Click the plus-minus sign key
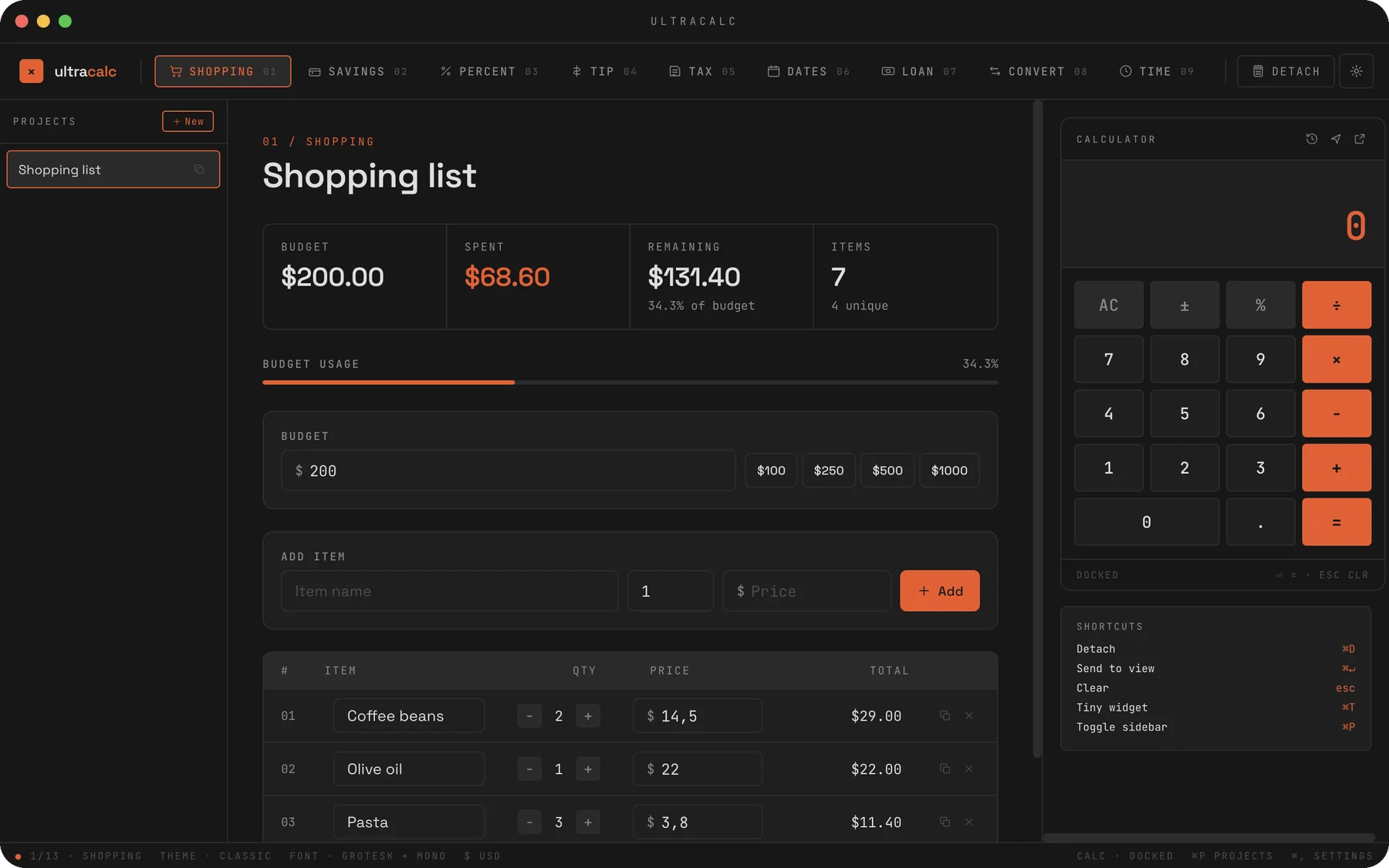 click(1185, 305)
